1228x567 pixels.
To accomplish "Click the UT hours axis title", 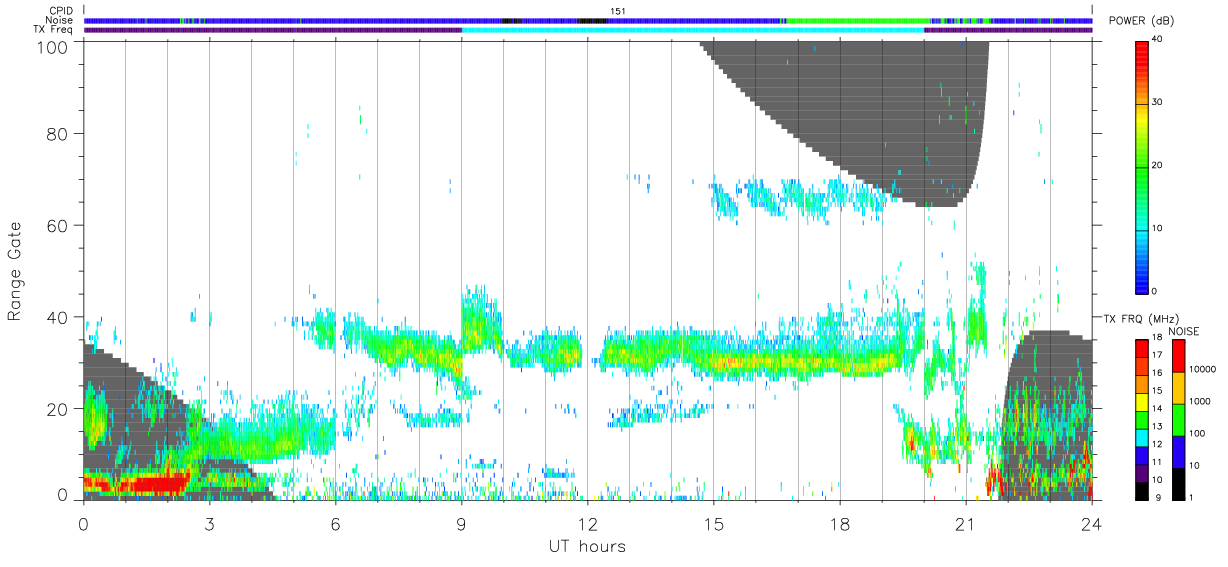I will tap(587, 546).
